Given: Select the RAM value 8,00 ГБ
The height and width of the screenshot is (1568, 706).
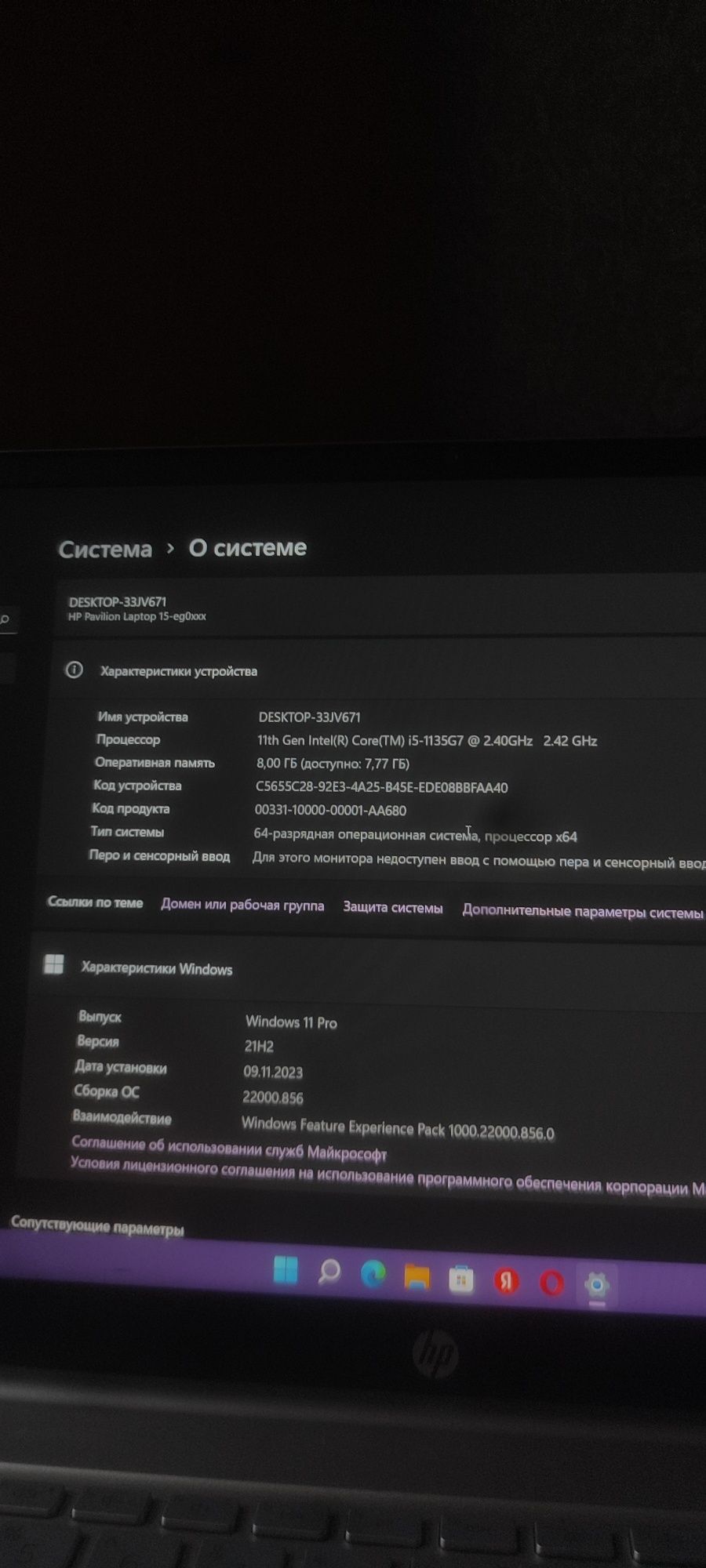Looking at the screenshot, I should [333, 764].
